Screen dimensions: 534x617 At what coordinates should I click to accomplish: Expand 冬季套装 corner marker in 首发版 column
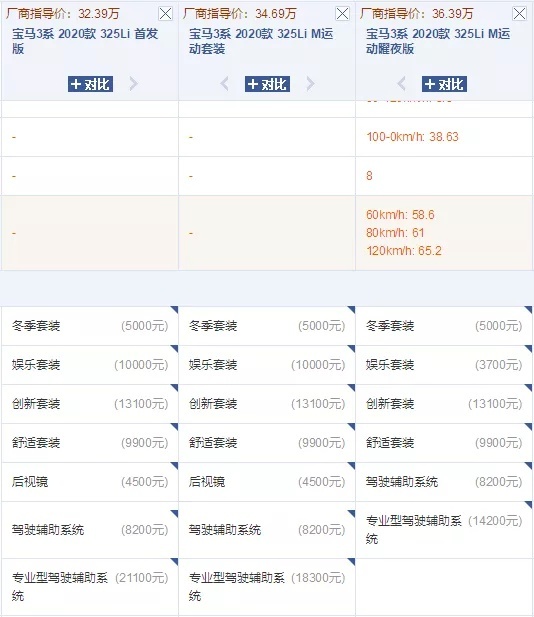tap(175, 310)
